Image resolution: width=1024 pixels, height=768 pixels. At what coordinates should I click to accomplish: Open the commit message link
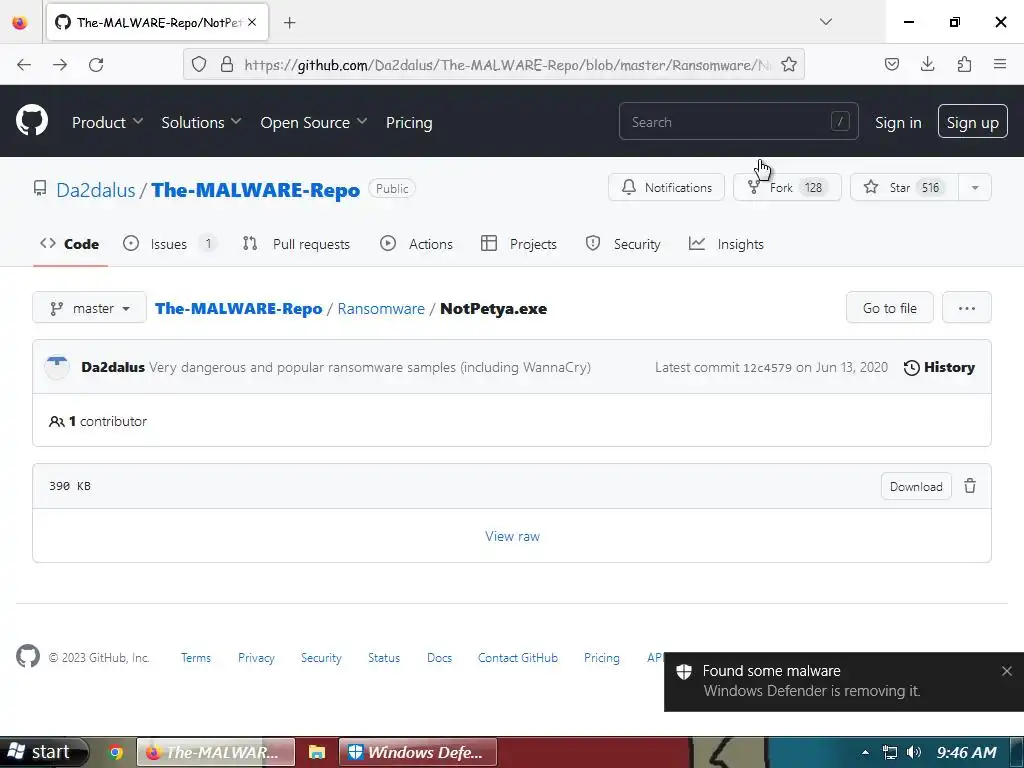coord(370,367)
